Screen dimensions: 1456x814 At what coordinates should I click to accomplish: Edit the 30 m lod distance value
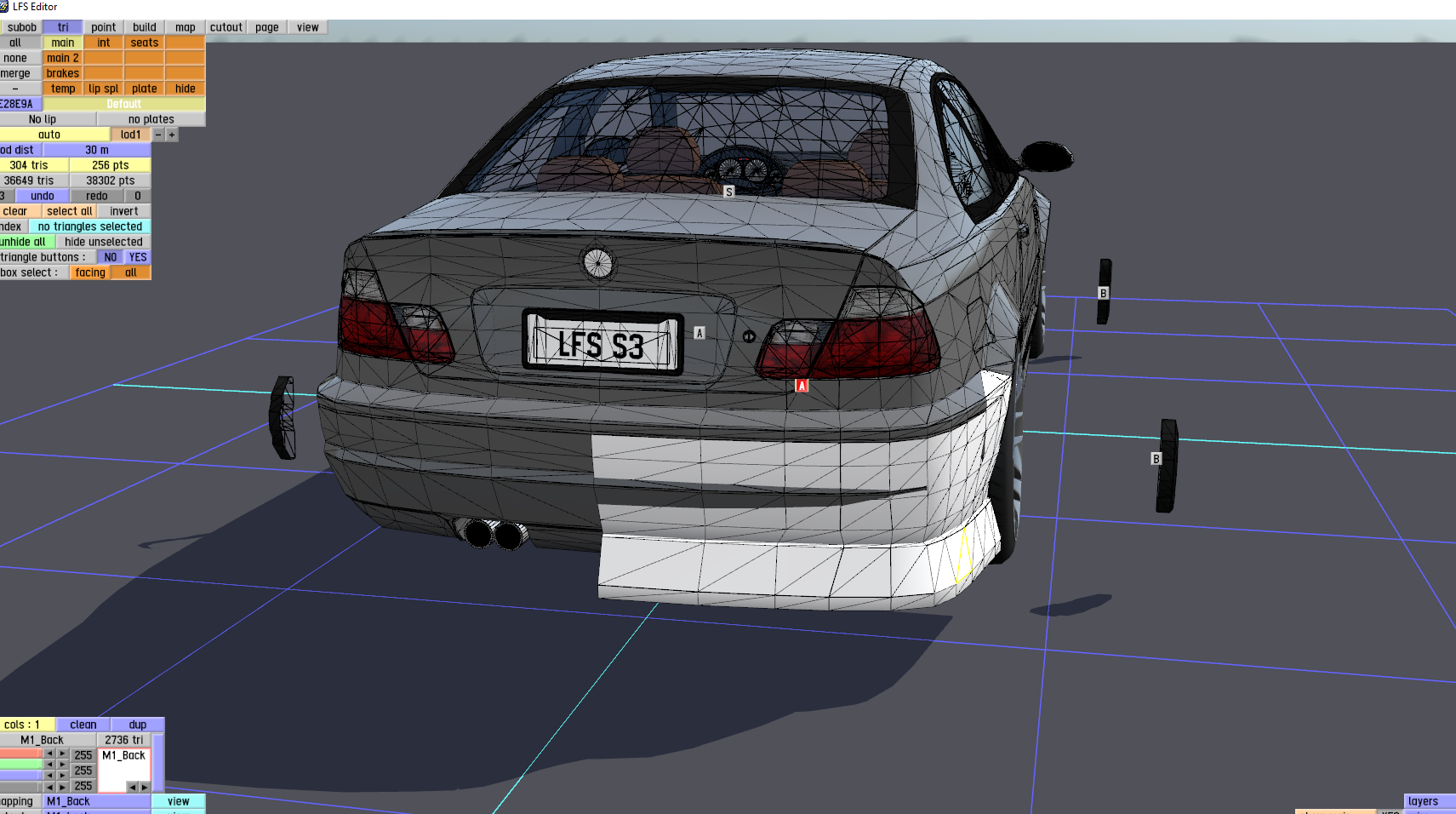pos(97,150)
